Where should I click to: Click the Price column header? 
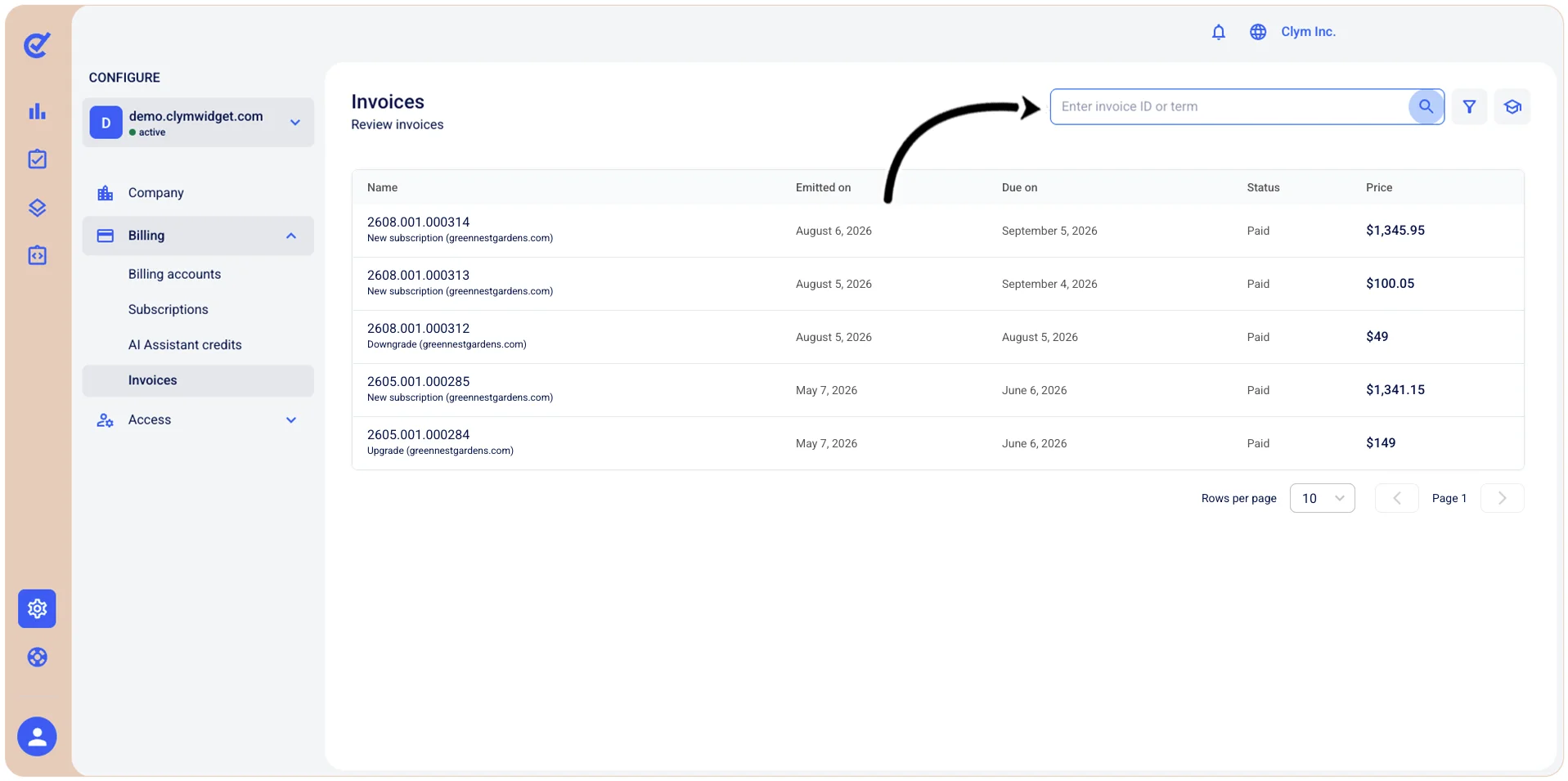(x=1379, y=187)
